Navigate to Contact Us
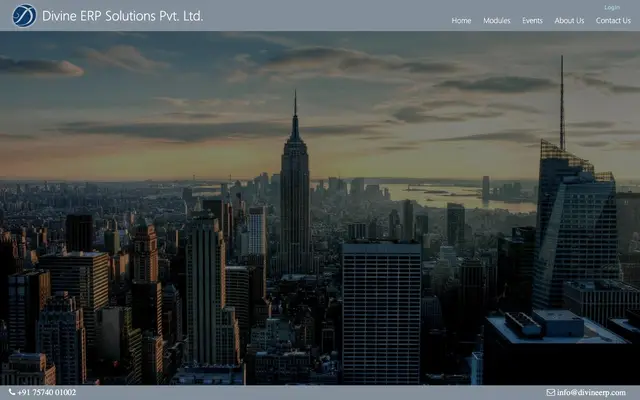 (x=613, y=20)
